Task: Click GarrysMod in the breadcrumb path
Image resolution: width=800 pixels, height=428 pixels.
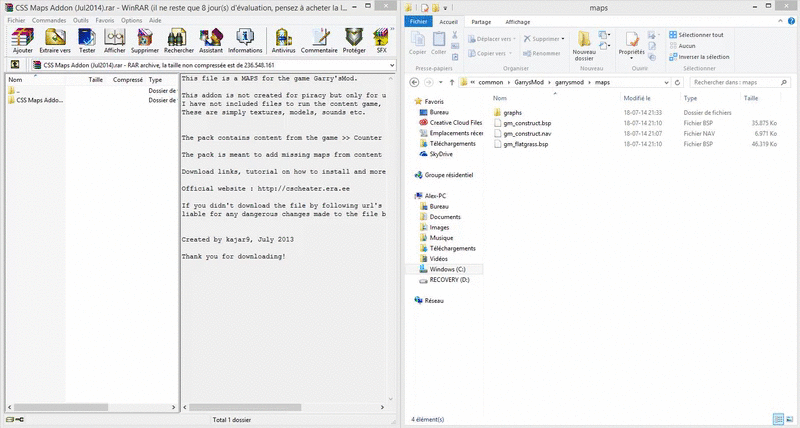Action: [x=529, y=82]
